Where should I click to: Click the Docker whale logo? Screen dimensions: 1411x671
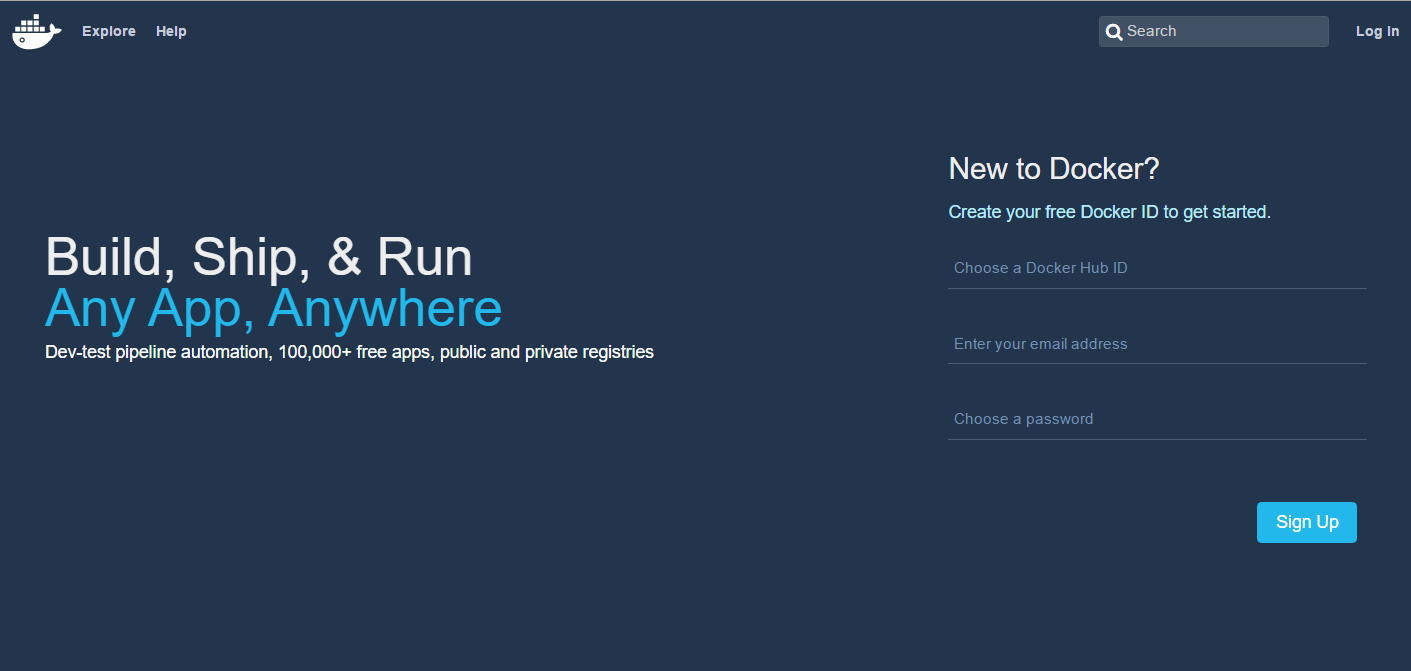tap(37, 32)
